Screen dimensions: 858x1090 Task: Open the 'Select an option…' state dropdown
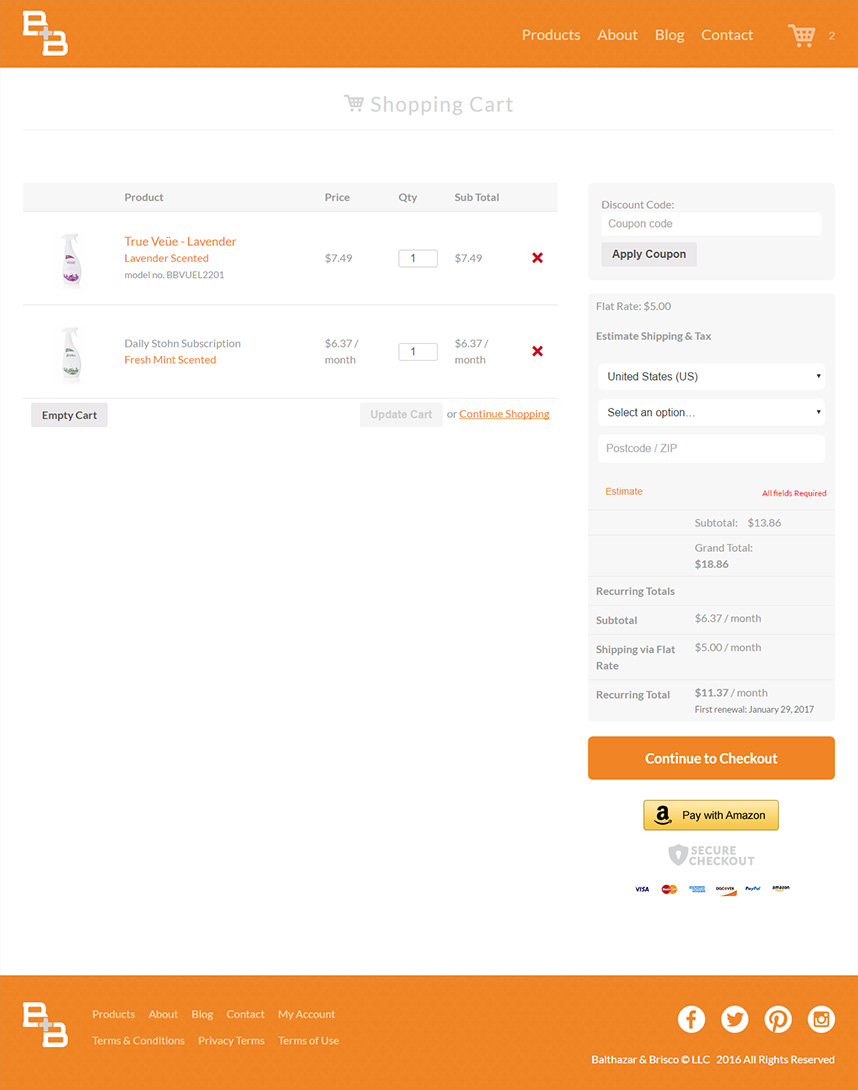pyautogui.click(x=711, y=412)
